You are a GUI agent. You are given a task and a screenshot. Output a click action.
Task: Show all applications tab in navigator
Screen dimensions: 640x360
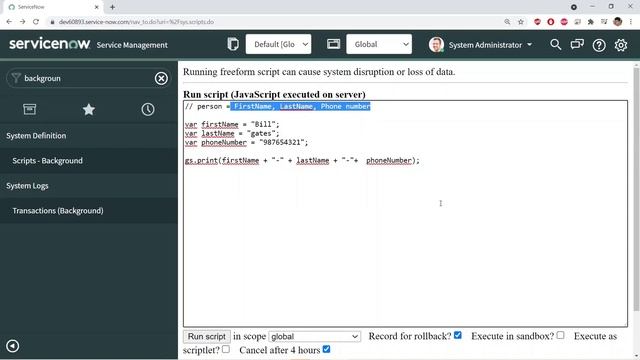(29, 109)
